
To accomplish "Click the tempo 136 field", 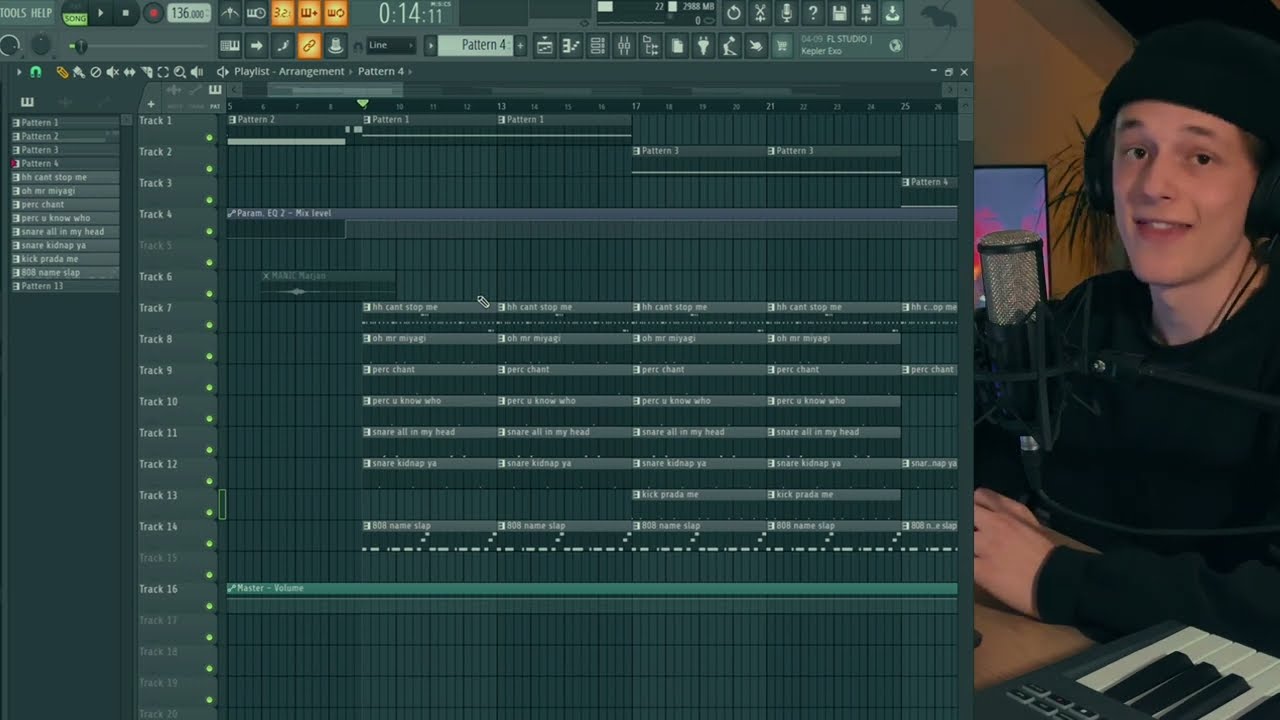I will [188, 13].
